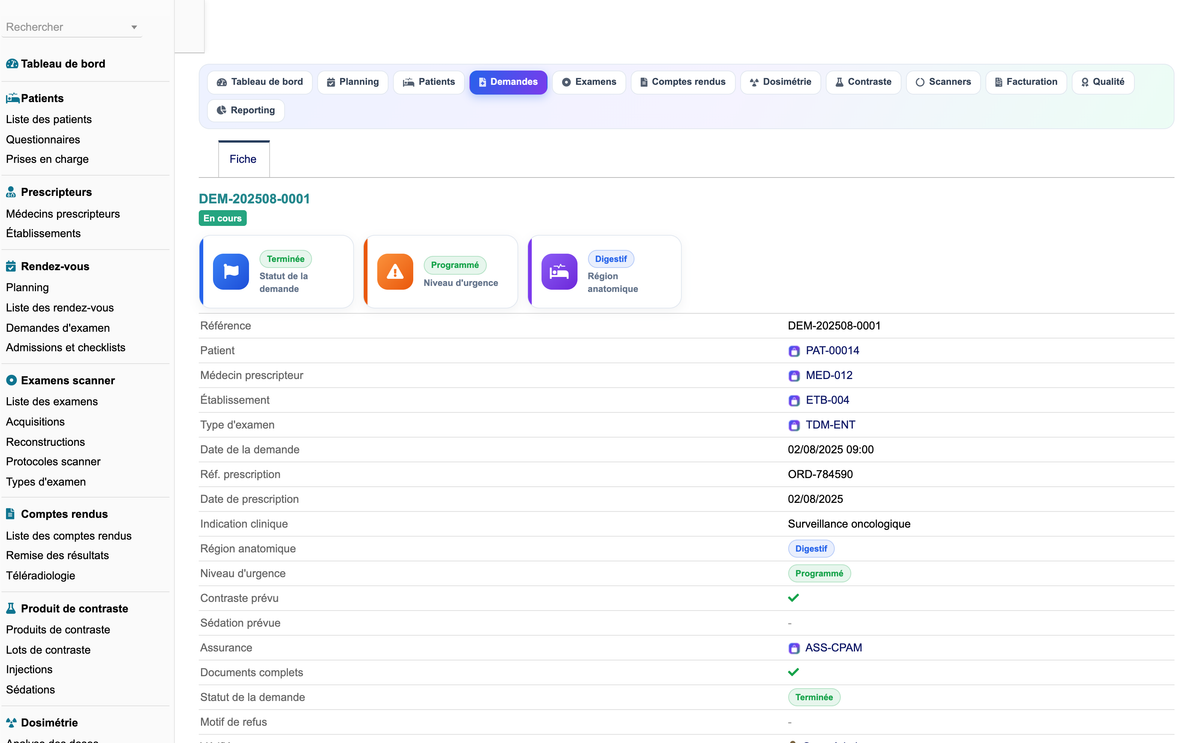The height and width of the screenshot is (743, 1200).
Task: Open Questionnaires in sidebar
Action: coord(43,140)
